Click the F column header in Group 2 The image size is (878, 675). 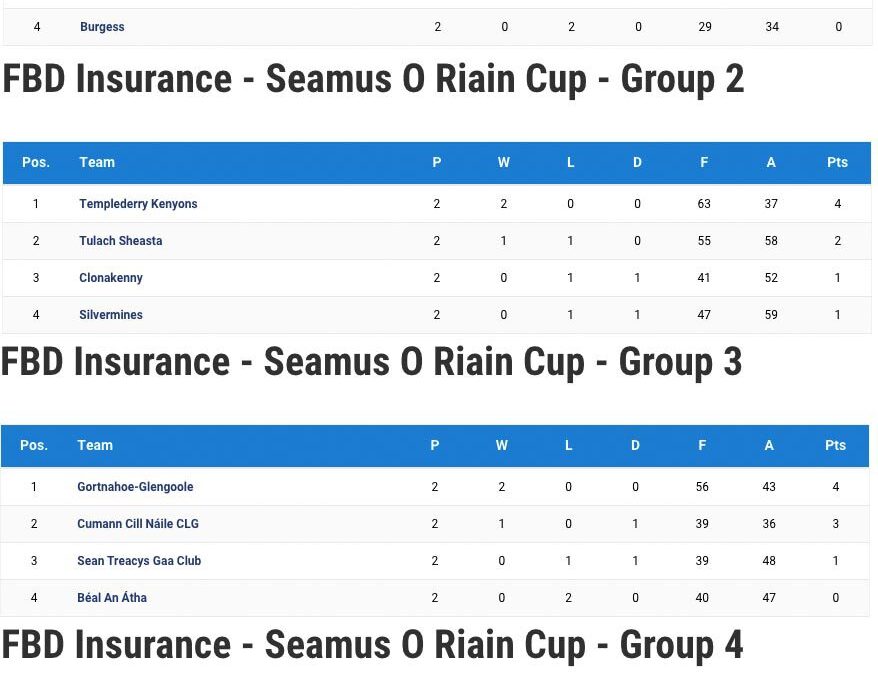[x=704, y=162]
